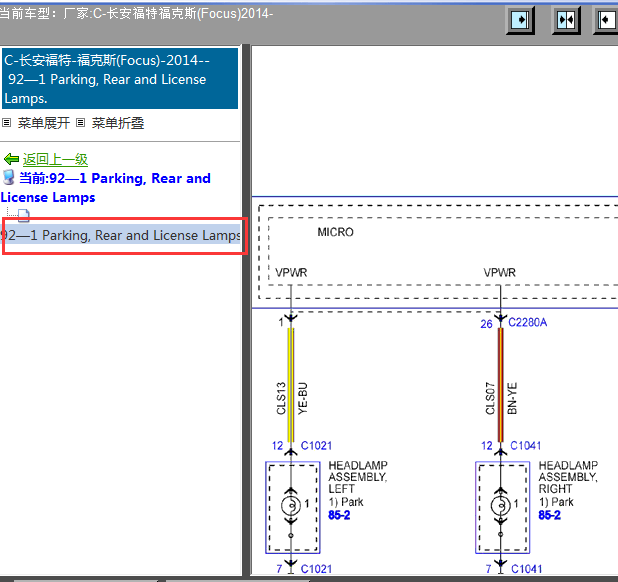This screenshot has height=582, width=618.
Task: Click pin number 26 near C2280A
Action: pos(486,324)
